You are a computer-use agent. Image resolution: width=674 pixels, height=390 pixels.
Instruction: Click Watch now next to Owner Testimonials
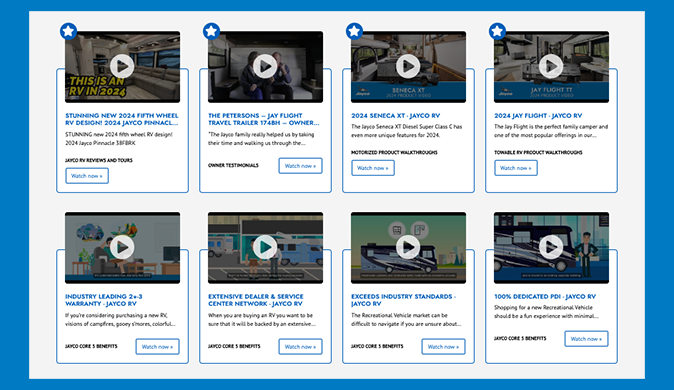point(300,166)
